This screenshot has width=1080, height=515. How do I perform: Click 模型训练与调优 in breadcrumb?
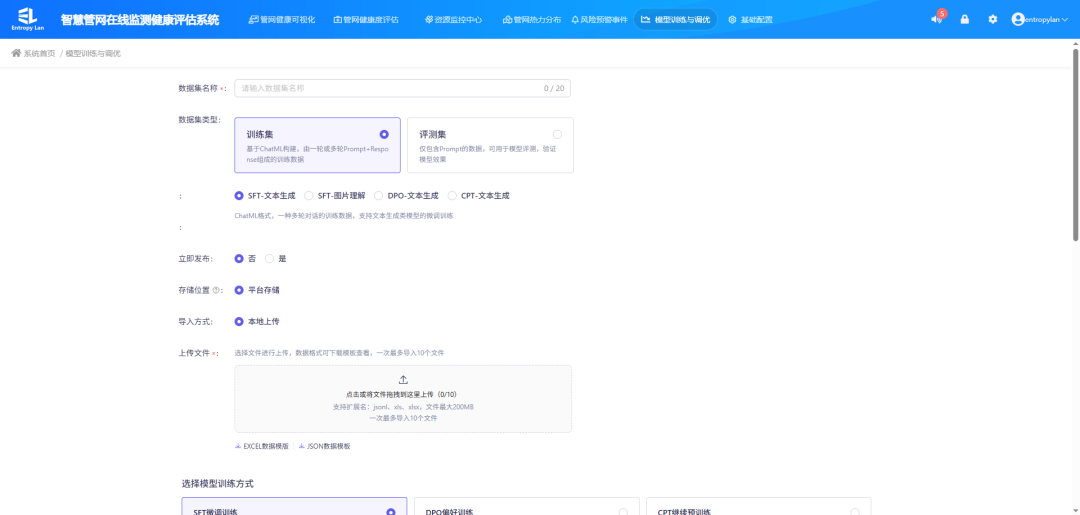[x=93, y=53]
